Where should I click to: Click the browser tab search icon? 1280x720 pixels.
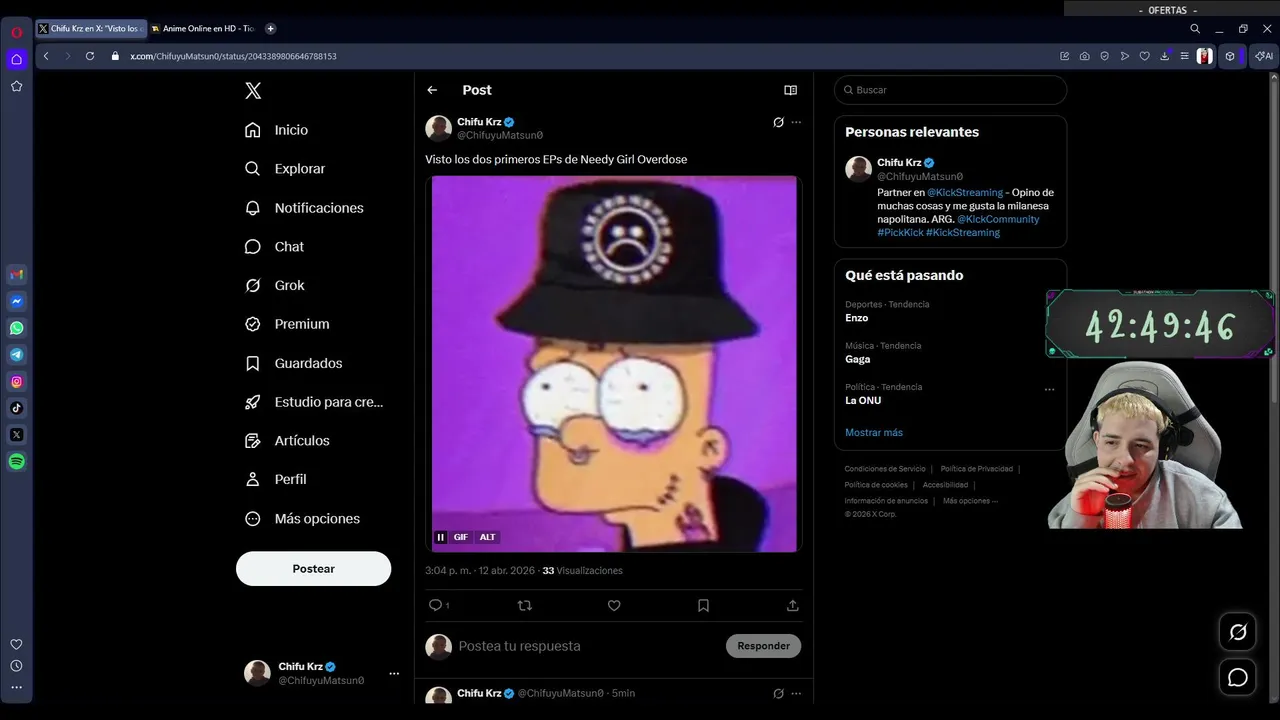coord(1195,29)
